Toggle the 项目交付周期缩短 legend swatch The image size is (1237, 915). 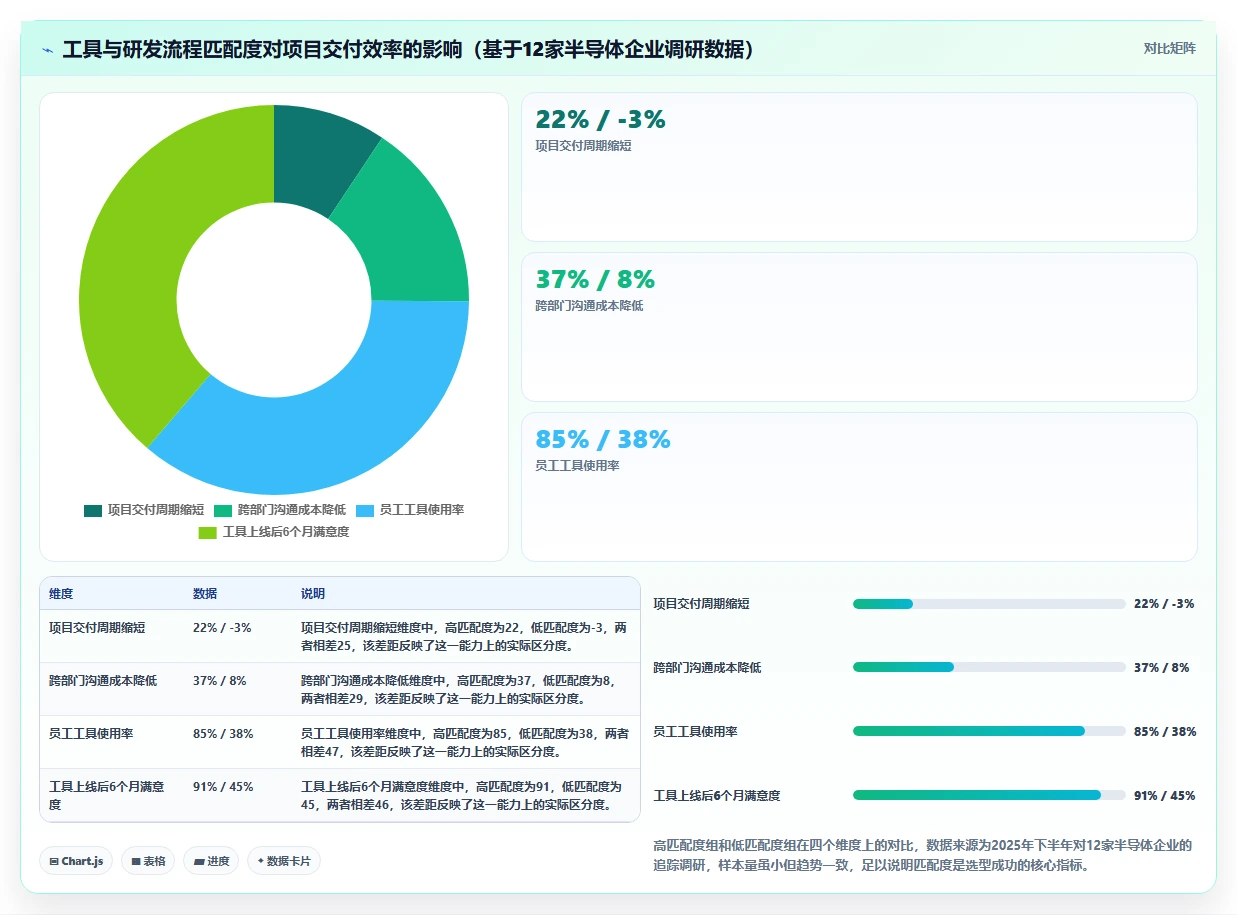(x=93, y=510)
